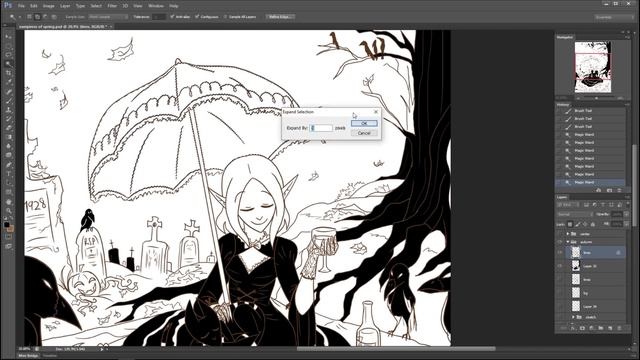Click the background color swatch
Screen dimensions: 640x360
coord(10,228)
